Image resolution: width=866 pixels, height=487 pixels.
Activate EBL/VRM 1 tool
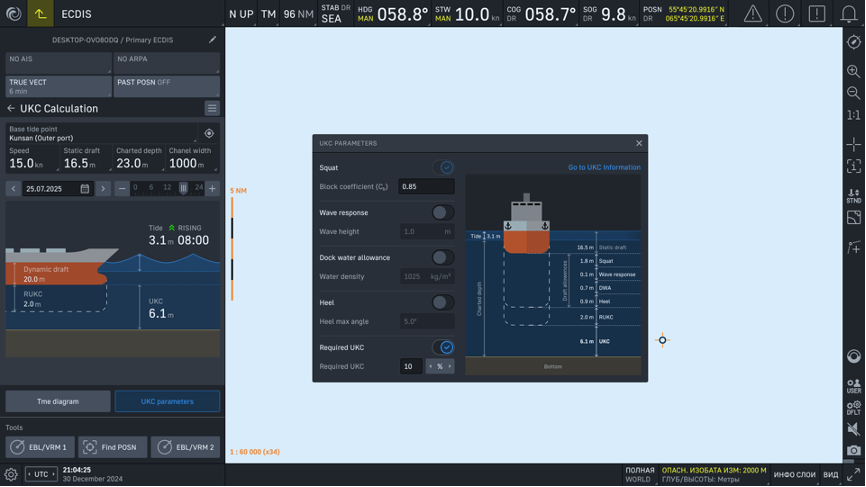point(40,447)
